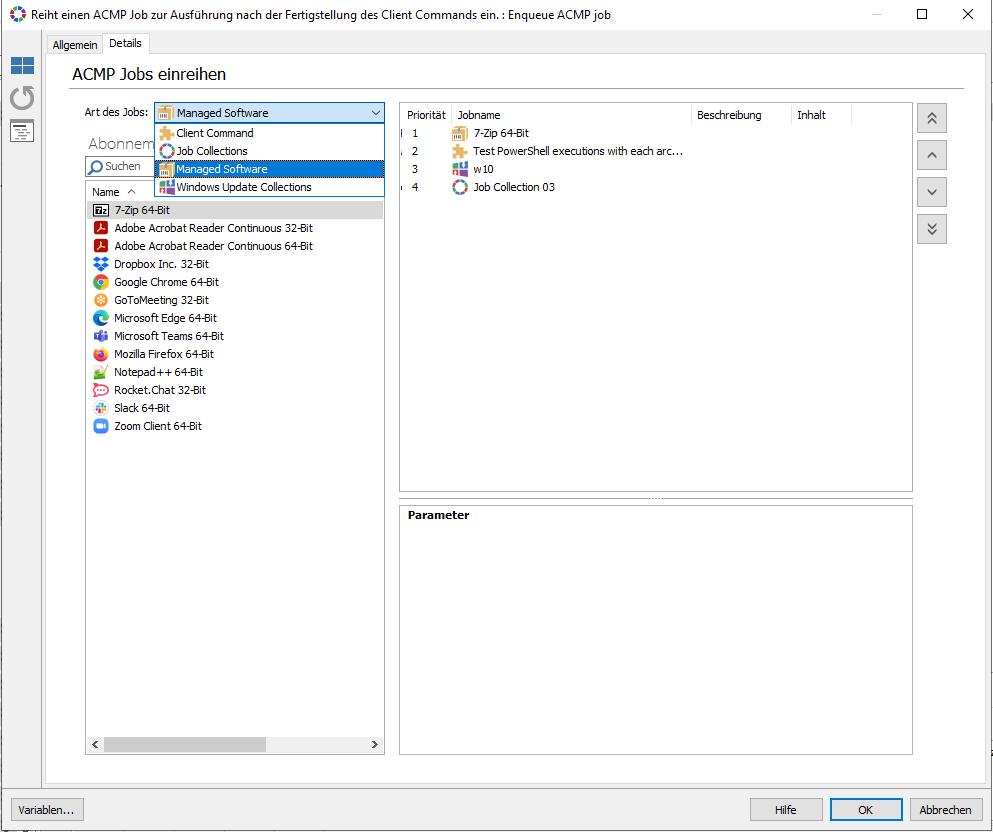Image resolution: width=993 pixels, height=832 pixels.
Task: Select Mozilla Firefox 64-Bit from list
Action: [x=163, y=354]
